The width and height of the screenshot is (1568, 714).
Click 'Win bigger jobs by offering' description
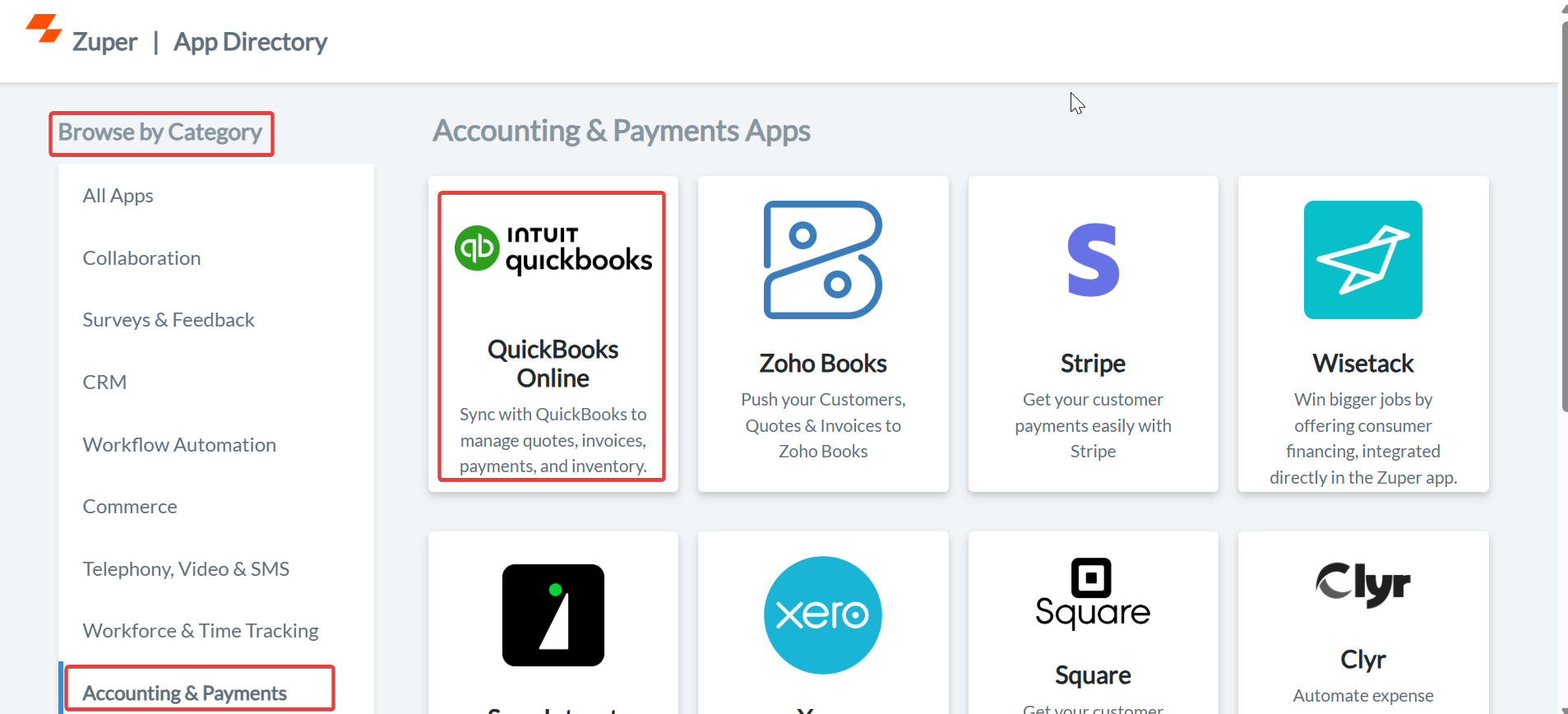1363,438
